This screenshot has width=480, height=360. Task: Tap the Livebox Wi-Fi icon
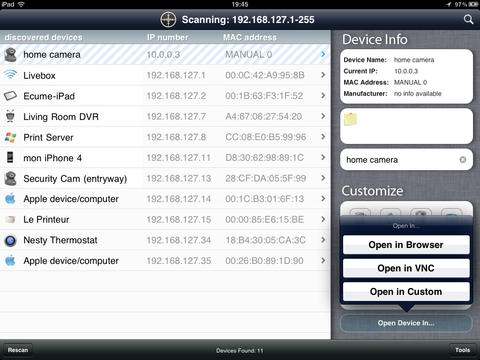click(x=10, y=75)
